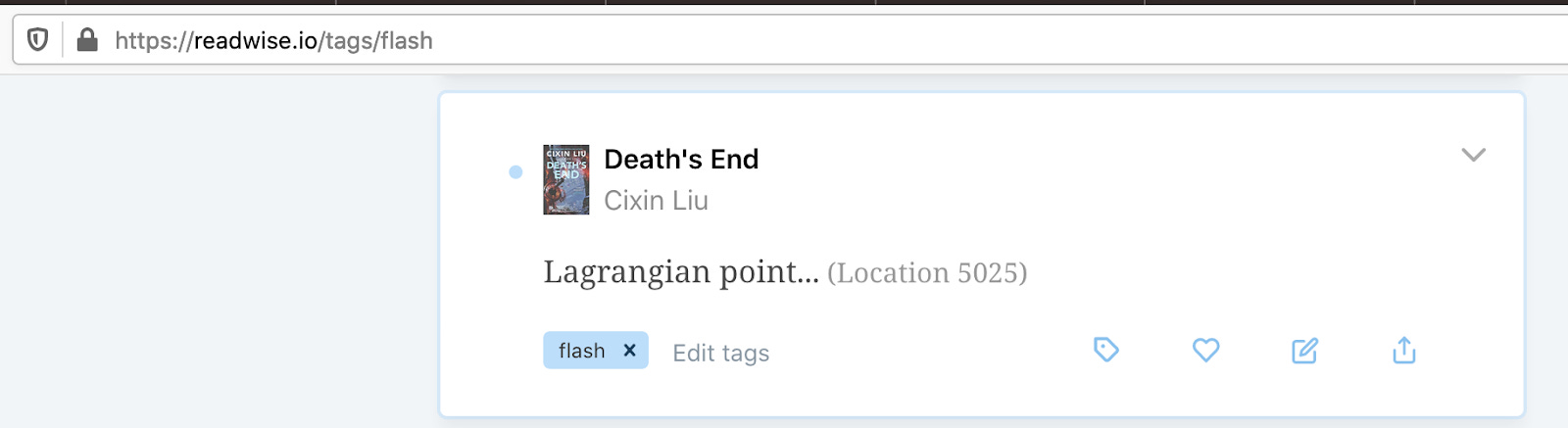Screen dimensions: 1568x428
Task: Click the Edit tags link
Action: 720,353
